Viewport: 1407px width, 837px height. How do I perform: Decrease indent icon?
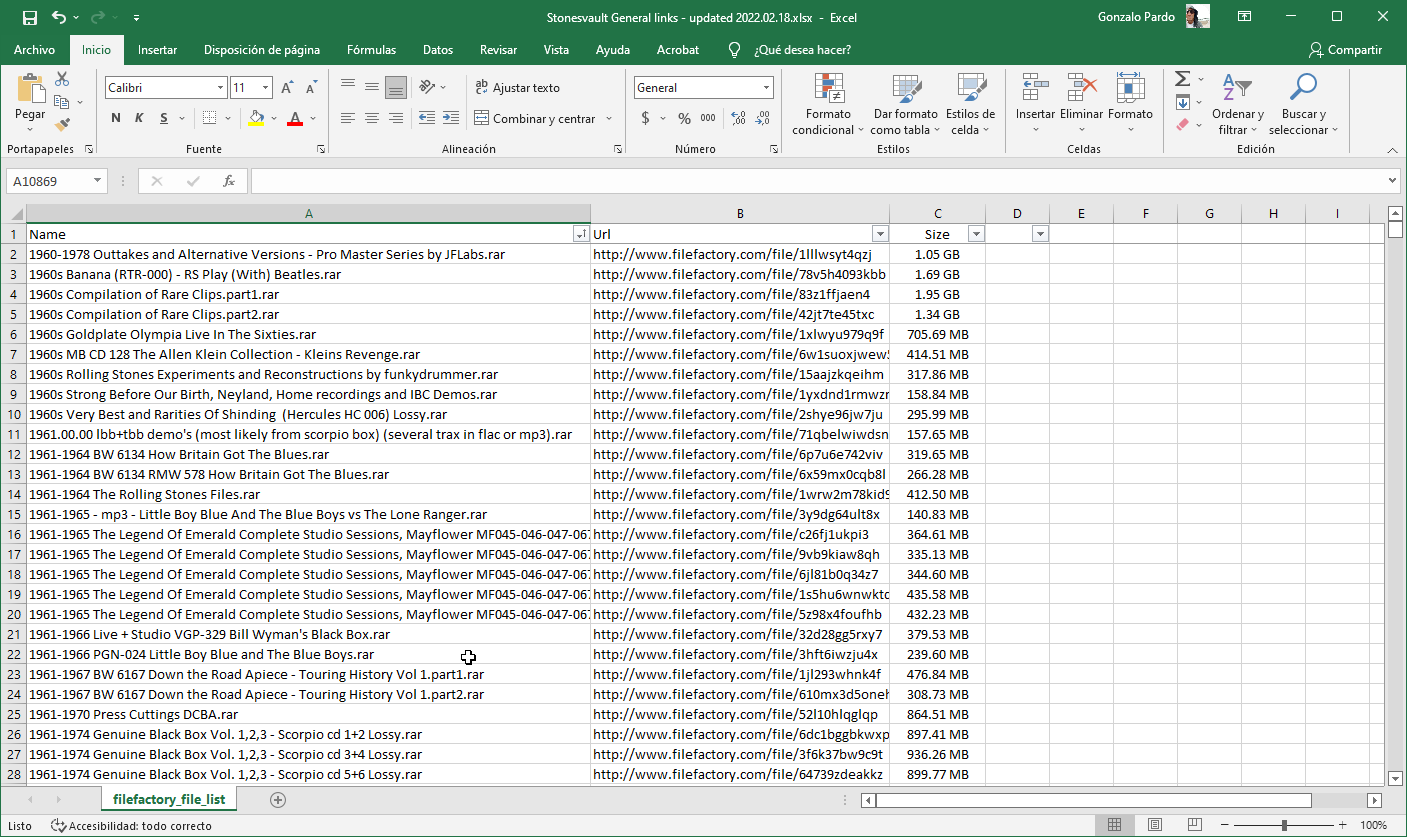tap(426, 118)
